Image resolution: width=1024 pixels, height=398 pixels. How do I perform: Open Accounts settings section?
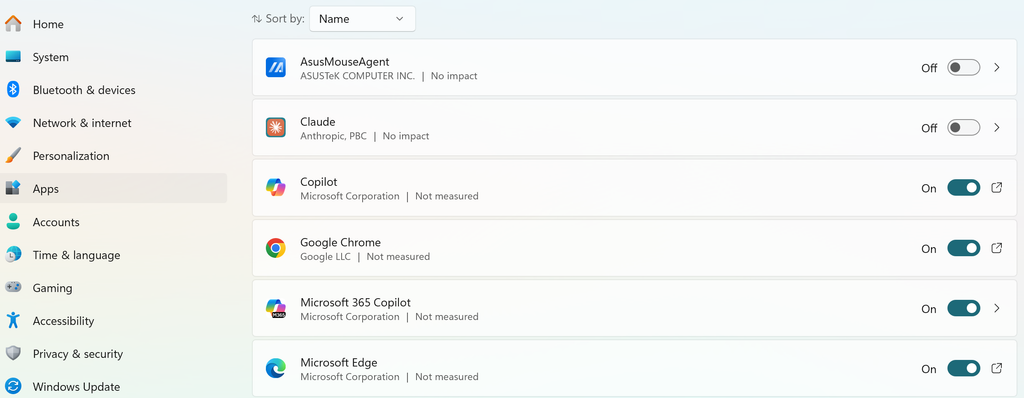pyautogui.click(x=114, y=222)
